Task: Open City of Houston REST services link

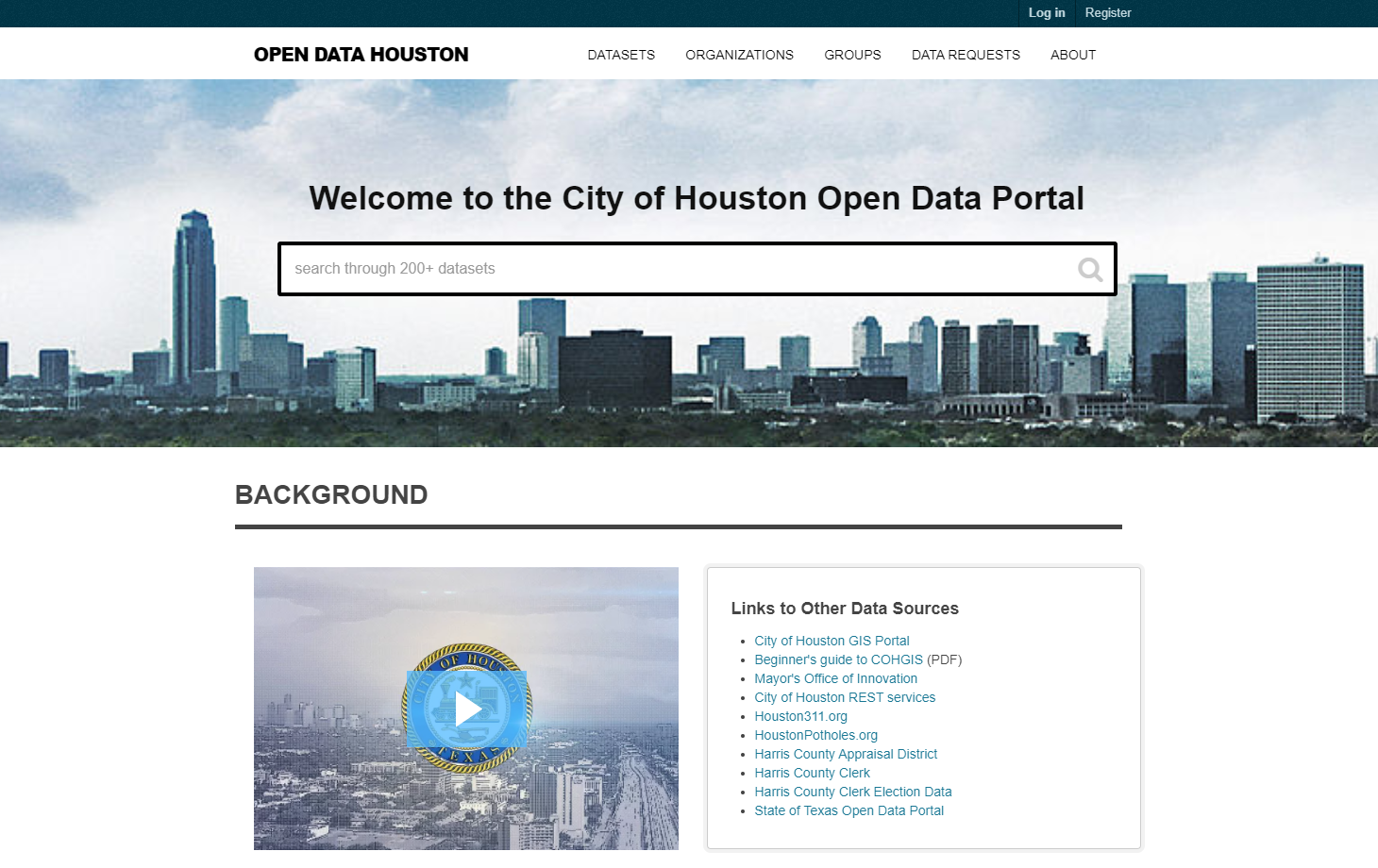Action: point(845,697)
